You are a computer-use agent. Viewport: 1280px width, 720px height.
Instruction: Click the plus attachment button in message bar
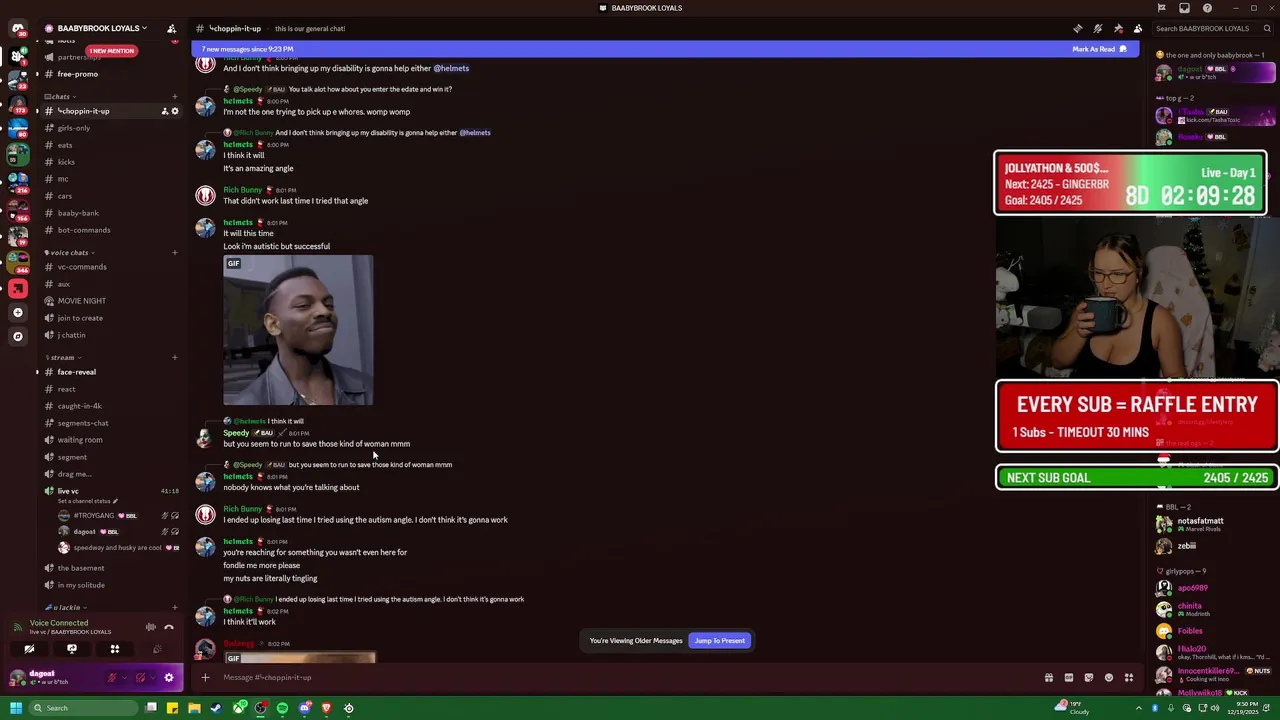pos(205,677)
